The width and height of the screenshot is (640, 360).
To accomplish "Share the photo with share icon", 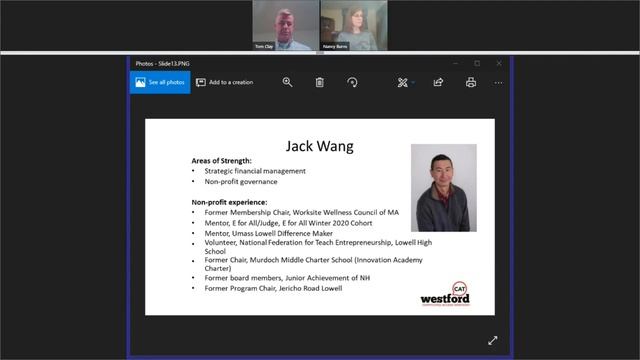I will (x=438, y=82).
